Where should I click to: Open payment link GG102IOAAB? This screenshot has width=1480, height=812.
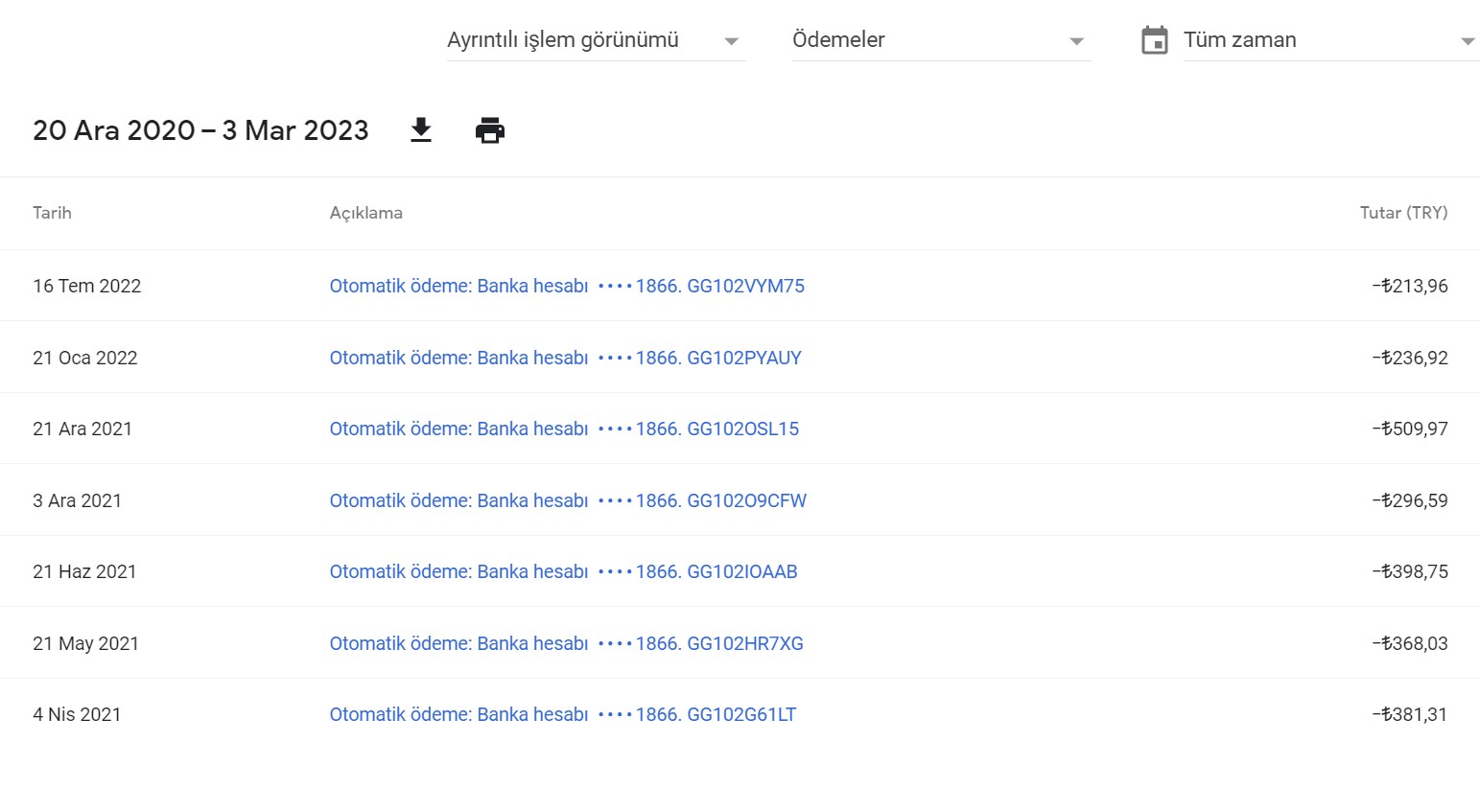[563, 571]
